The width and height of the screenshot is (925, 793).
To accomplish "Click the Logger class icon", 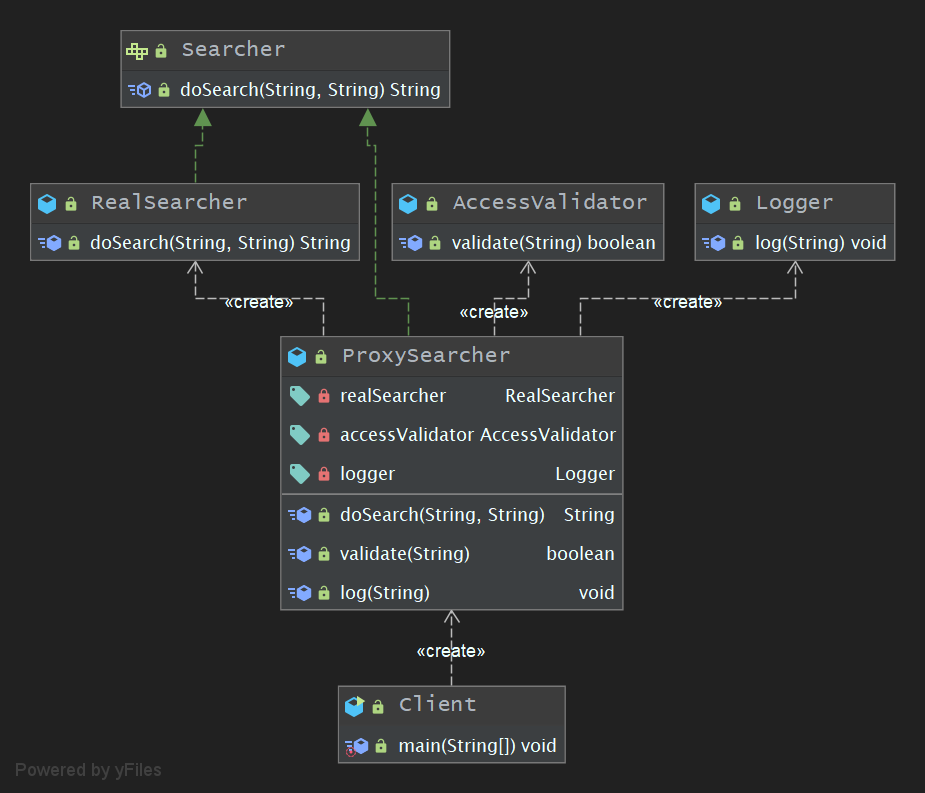I will 710,203.
